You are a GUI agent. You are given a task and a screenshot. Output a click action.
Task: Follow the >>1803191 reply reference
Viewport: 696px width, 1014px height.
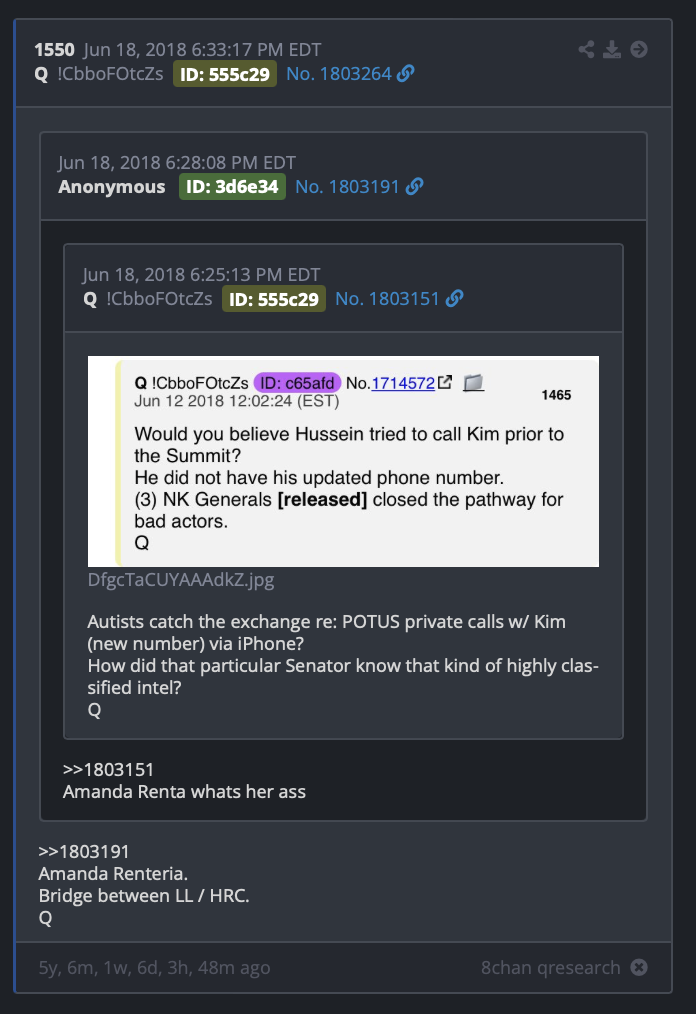click(84, 852)
